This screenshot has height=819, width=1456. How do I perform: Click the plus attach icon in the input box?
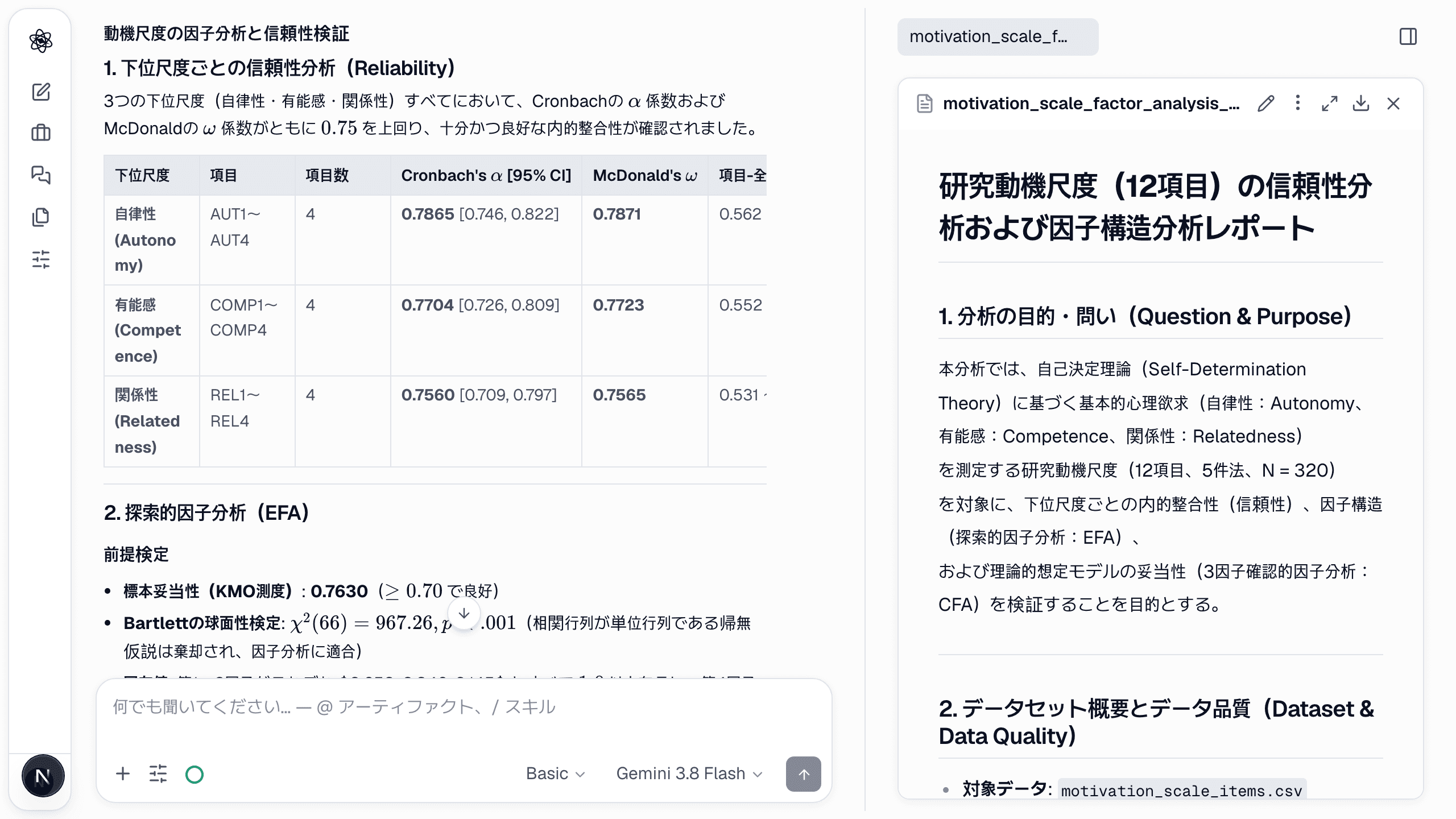(x=123, y=773)
